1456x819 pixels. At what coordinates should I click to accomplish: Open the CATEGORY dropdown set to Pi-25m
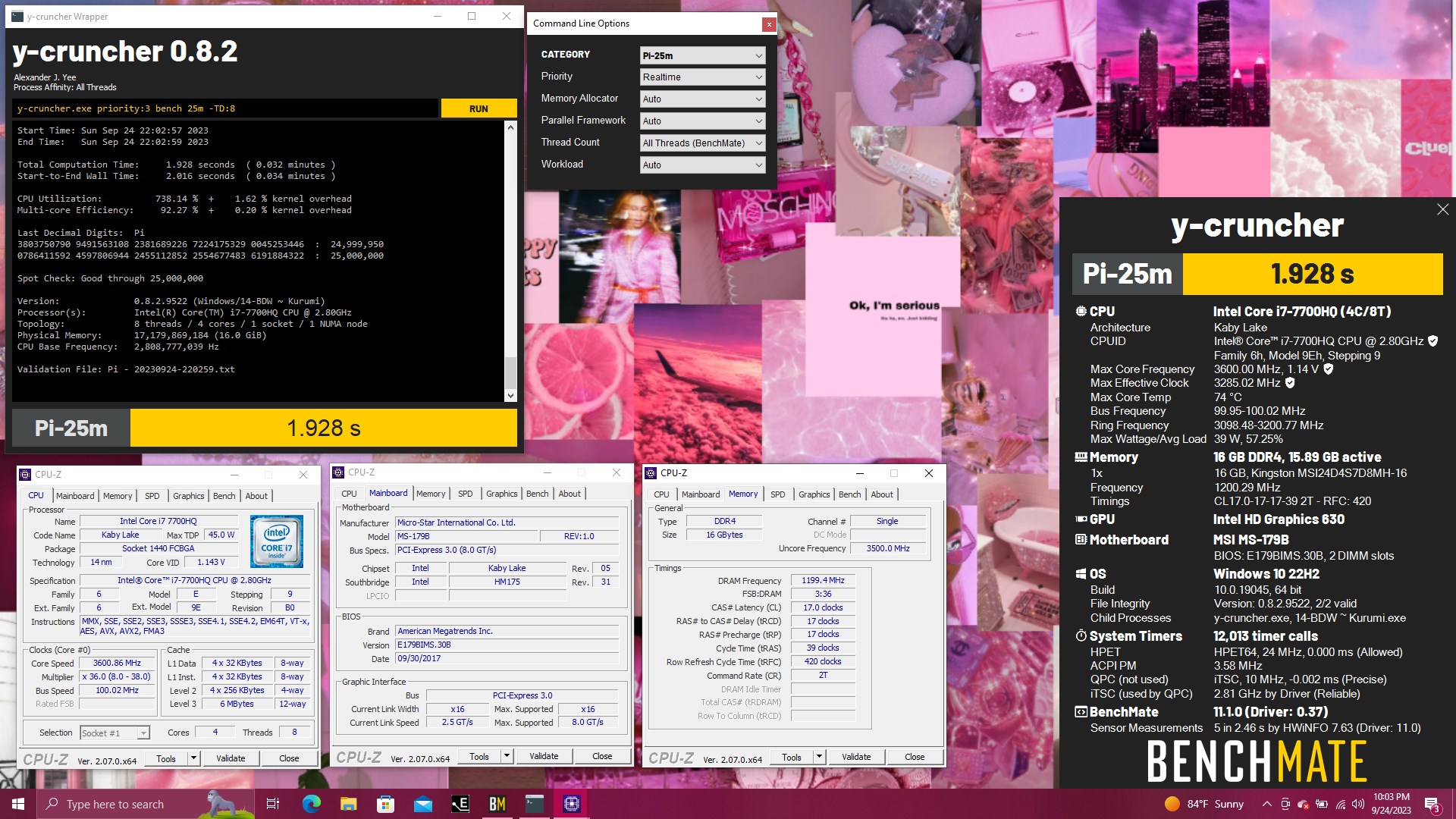(702, 55)
